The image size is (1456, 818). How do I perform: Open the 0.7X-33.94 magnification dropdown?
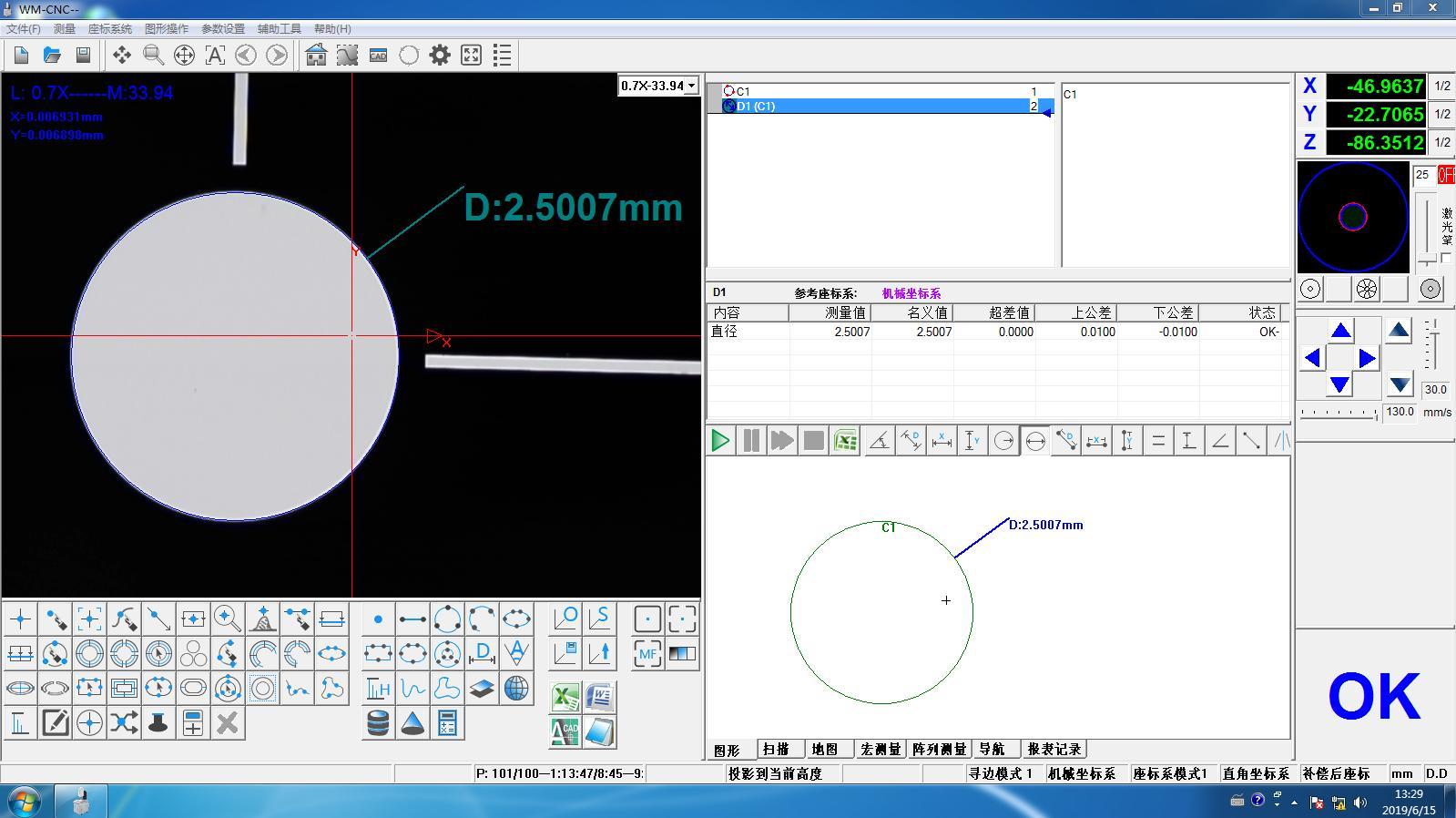[x=658, y=86]
